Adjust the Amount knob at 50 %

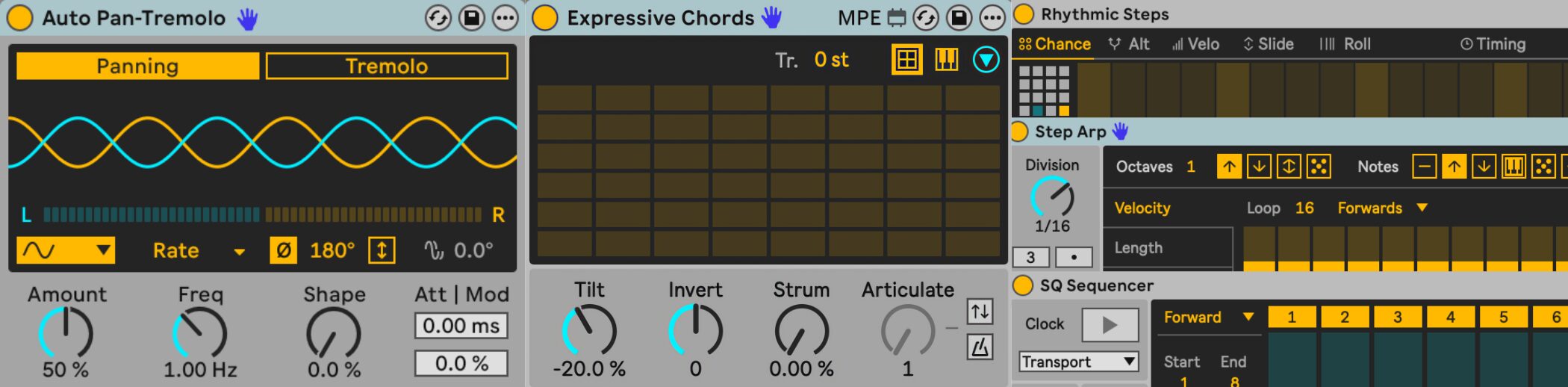pyautogui.click(x=66, y=333)
